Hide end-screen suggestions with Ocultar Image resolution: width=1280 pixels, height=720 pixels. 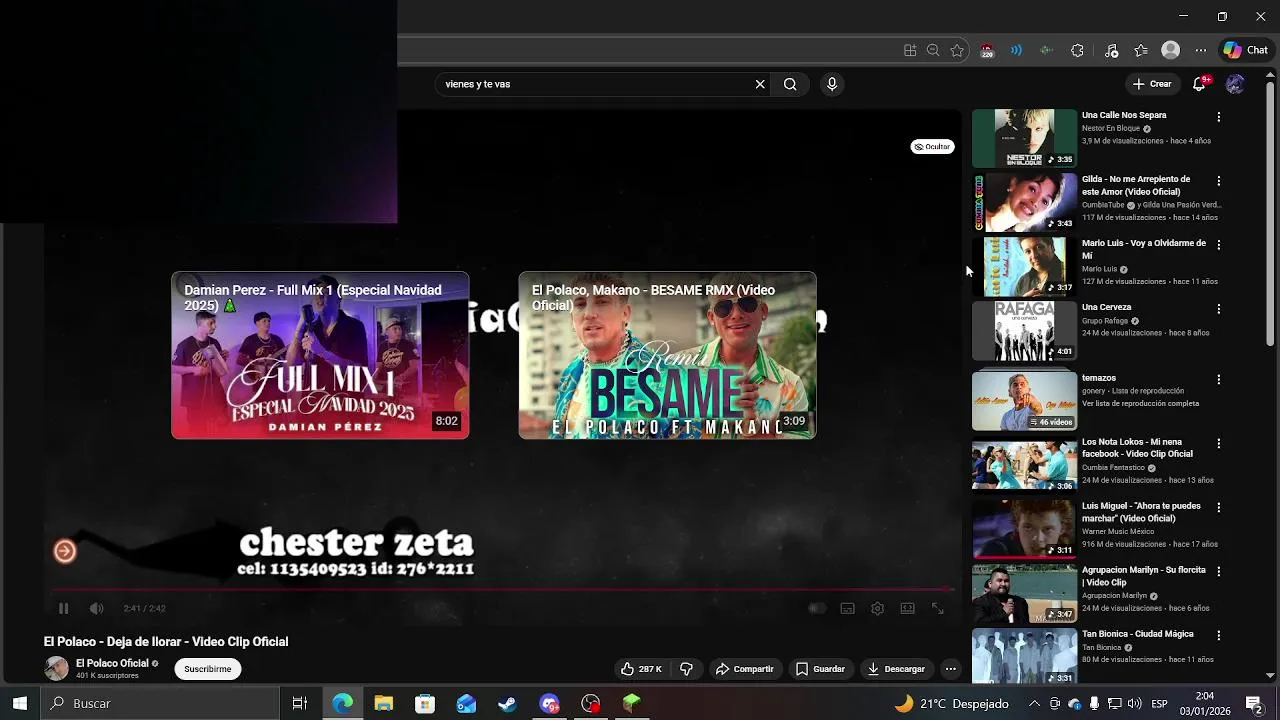[932, 147]
